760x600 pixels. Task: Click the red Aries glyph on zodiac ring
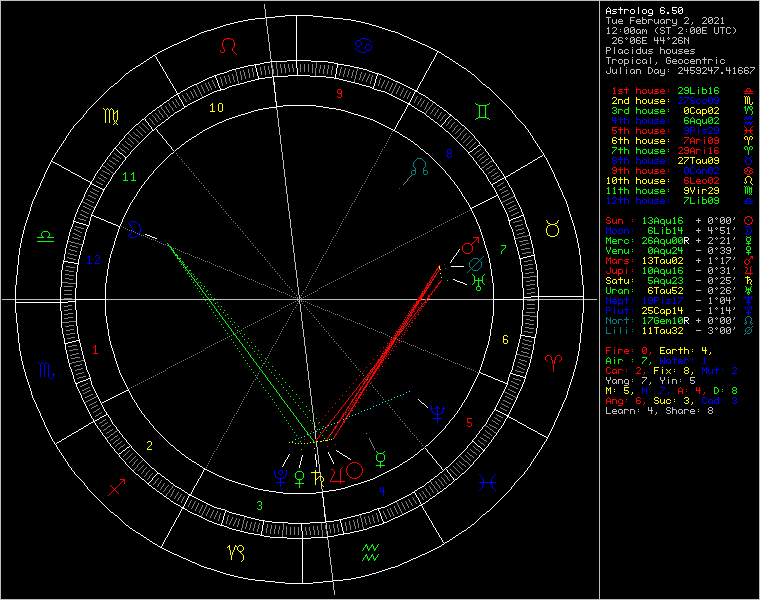[553, 361]
